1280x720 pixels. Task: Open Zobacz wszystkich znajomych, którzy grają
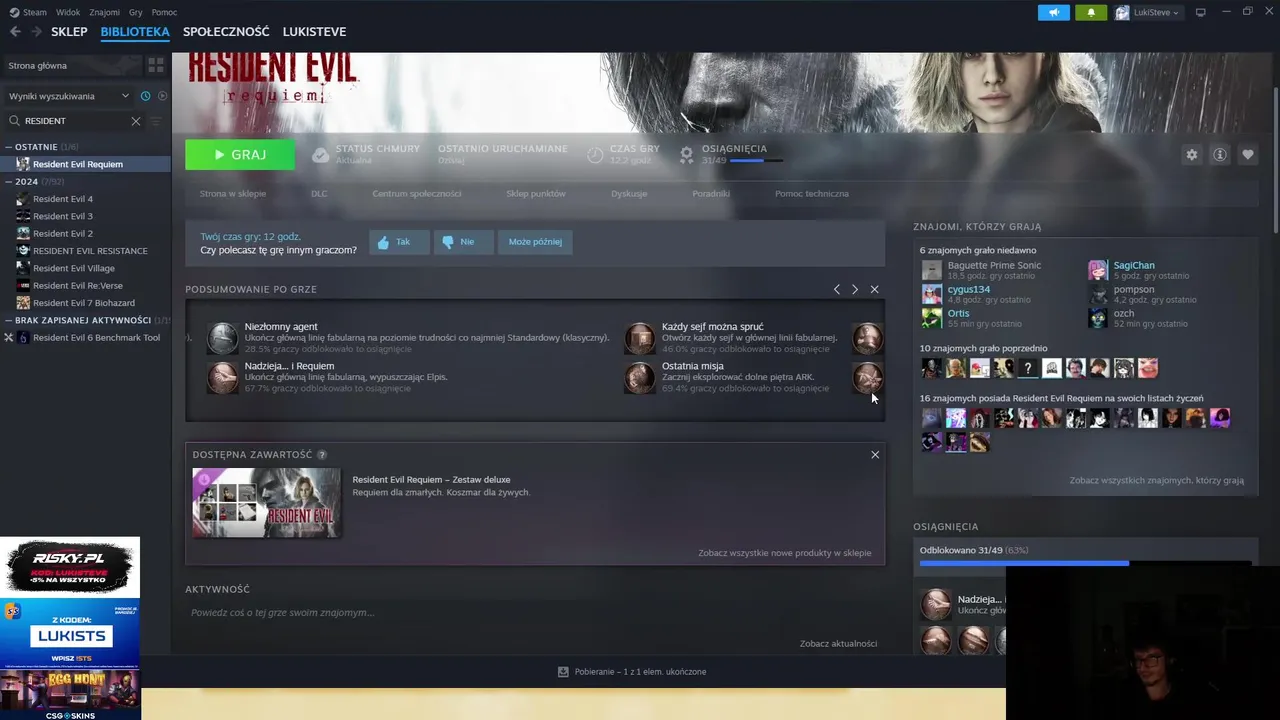click(x=1157, y=481)
